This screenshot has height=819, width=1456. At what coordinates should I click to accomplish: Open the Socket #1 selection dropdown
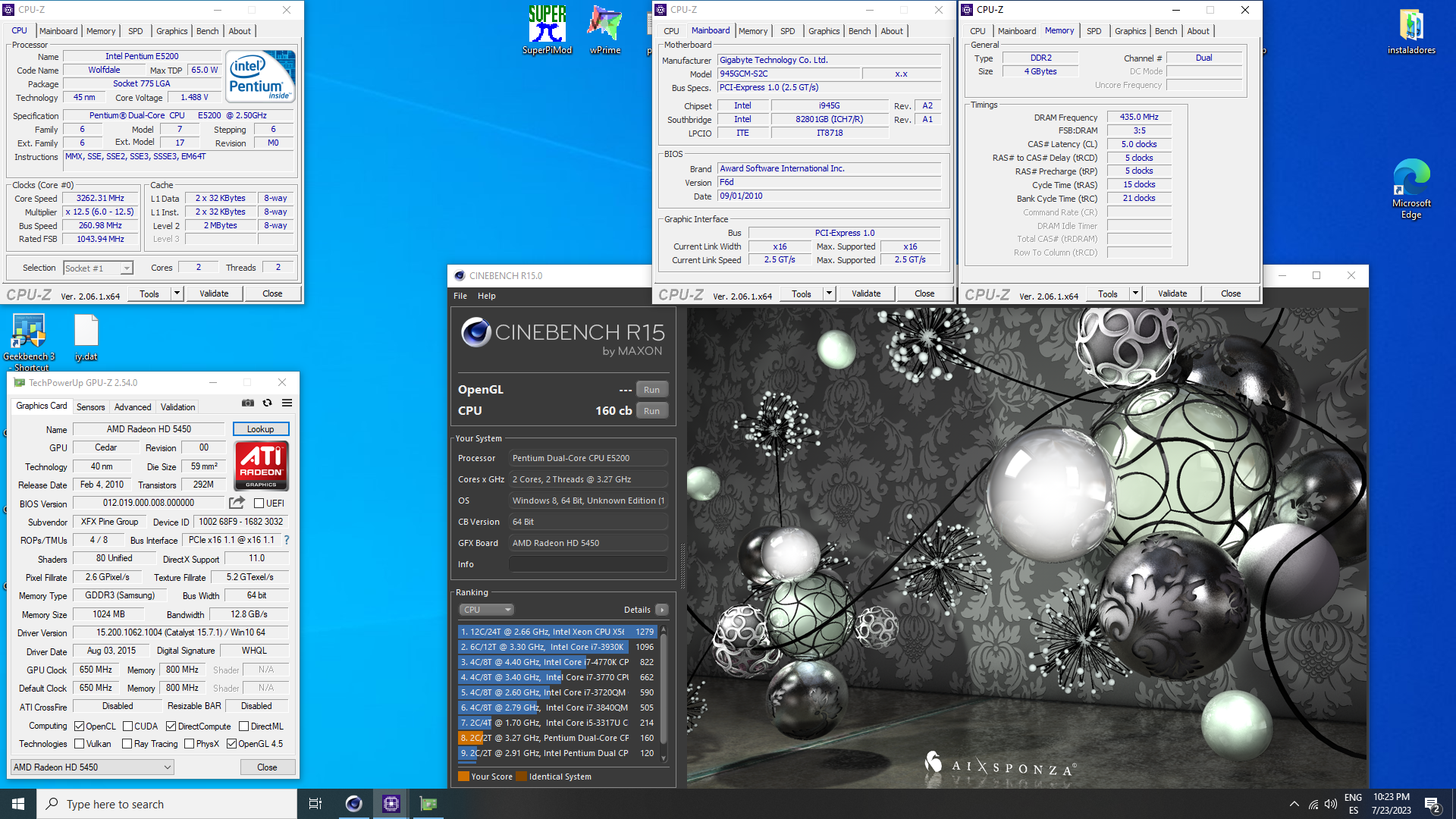pyautogui.click(x=98, y=268)
